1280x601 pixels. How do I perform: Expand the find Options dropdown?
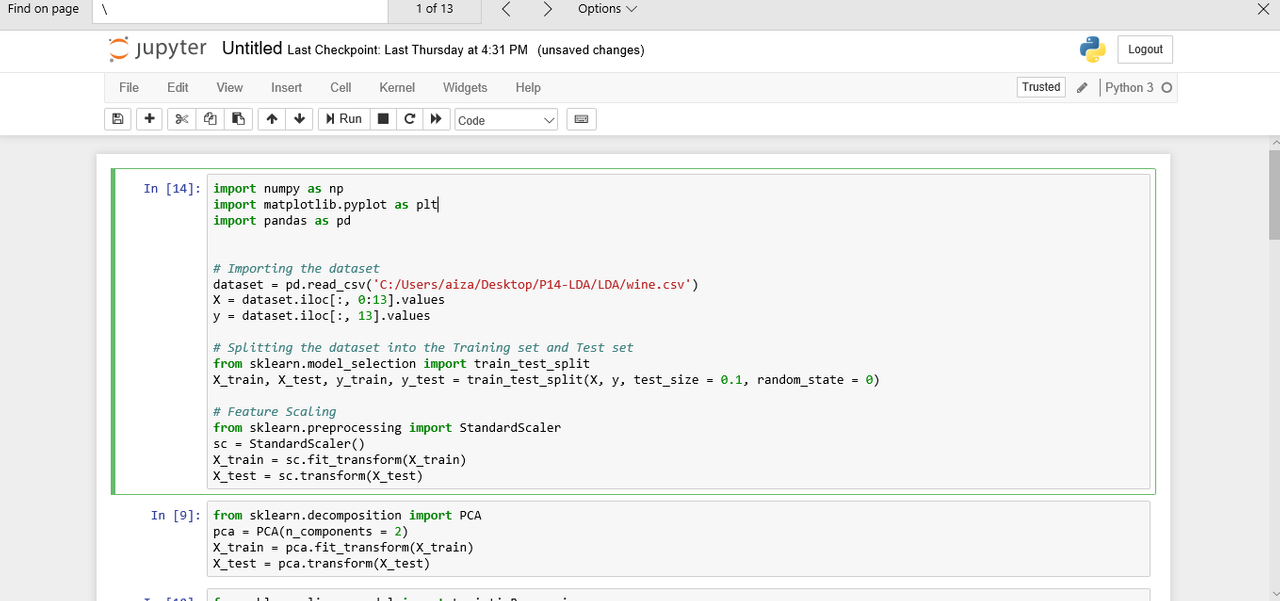coord(607,9)
